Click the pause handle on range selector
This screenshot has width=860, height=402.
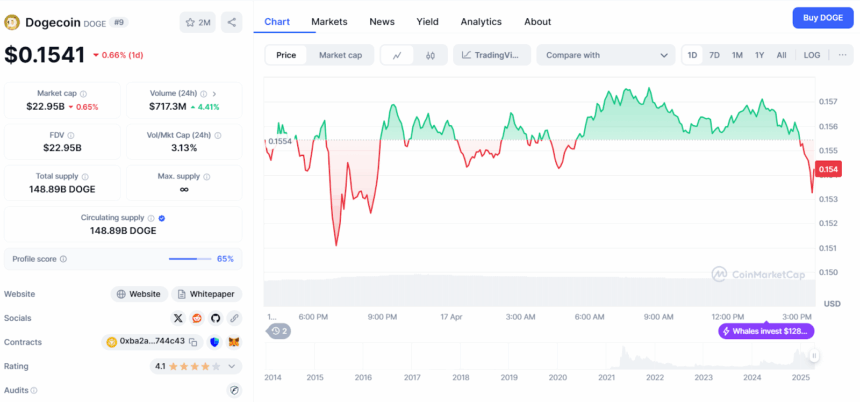click(x=814, y=356)
